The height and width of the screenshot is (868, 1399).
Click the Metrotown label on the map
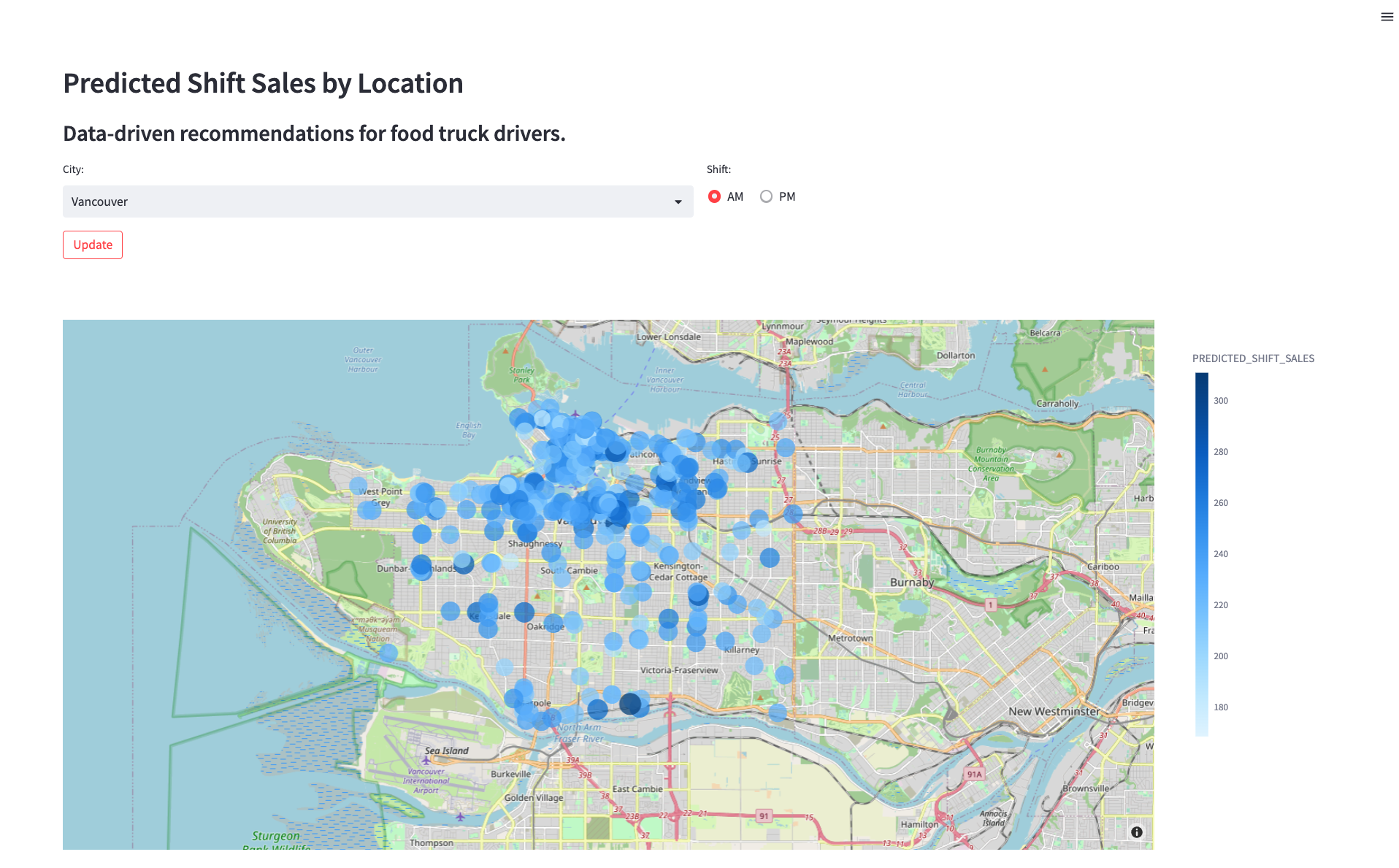pyautogui.click(x=850, y=638)
